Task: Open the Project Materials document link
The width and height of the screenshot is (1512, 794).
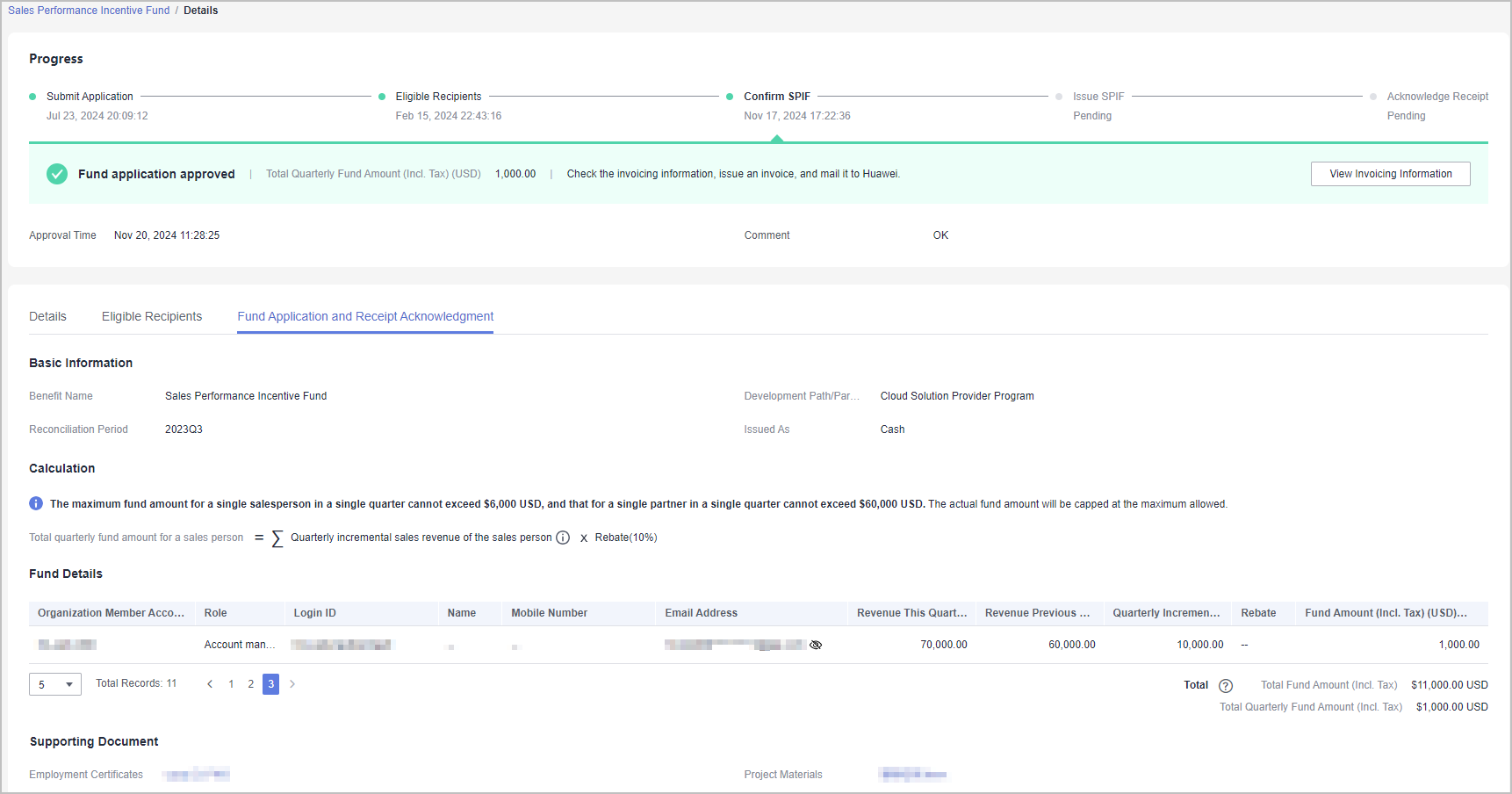Action: point(913,775)
